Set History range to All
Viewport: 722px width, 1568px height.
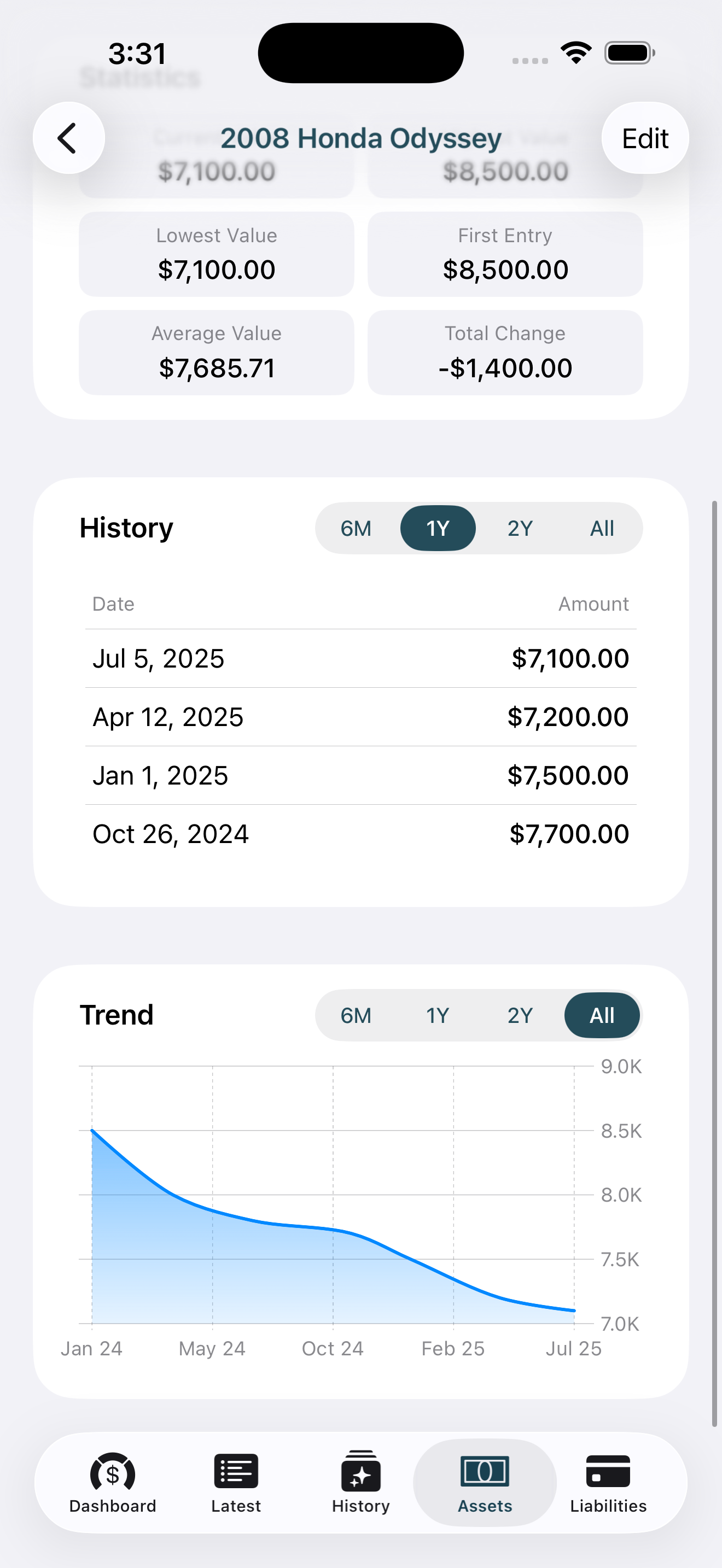(602, 528)
